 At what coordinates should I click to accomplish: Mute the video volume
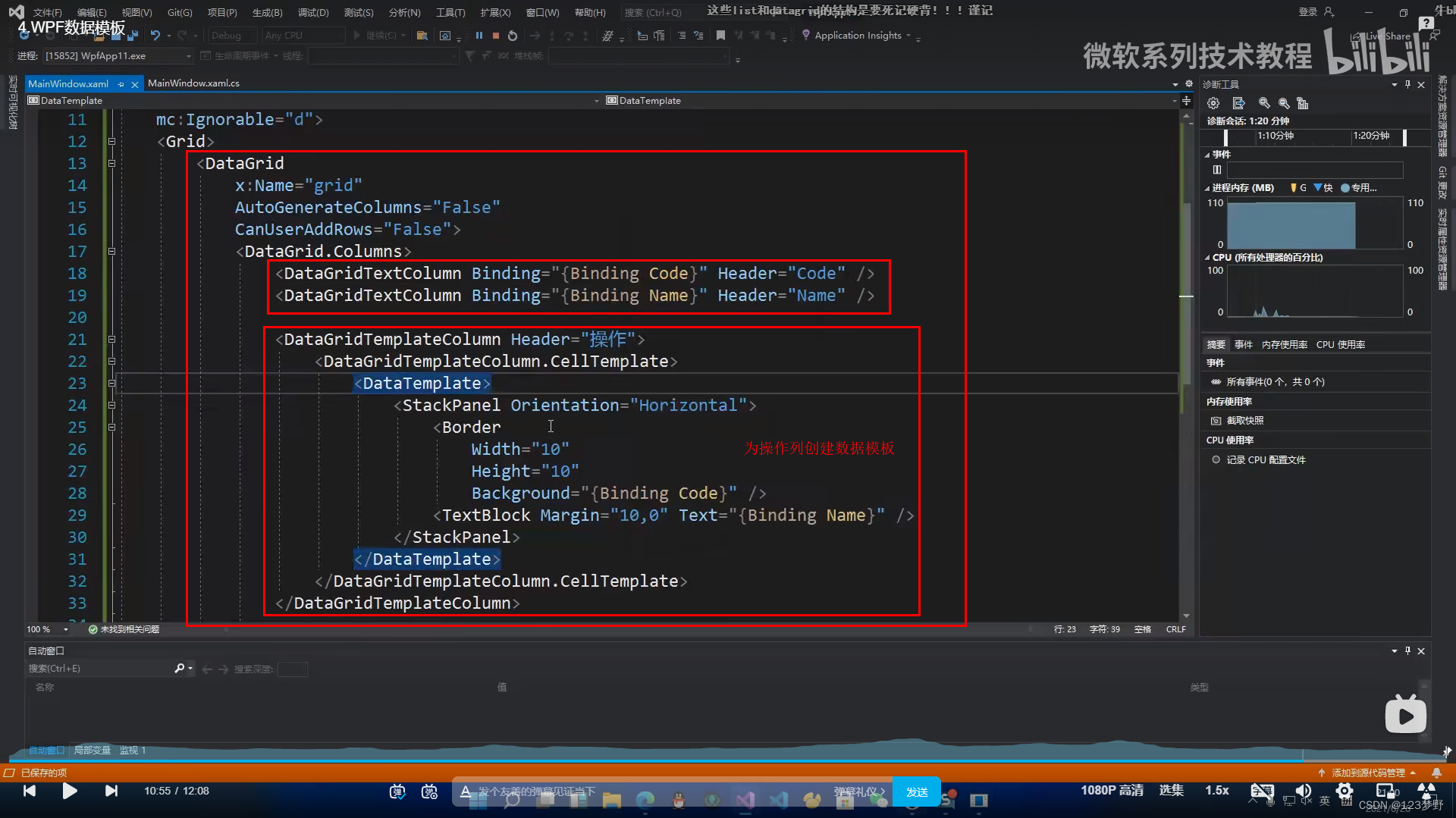[1304, 791]
